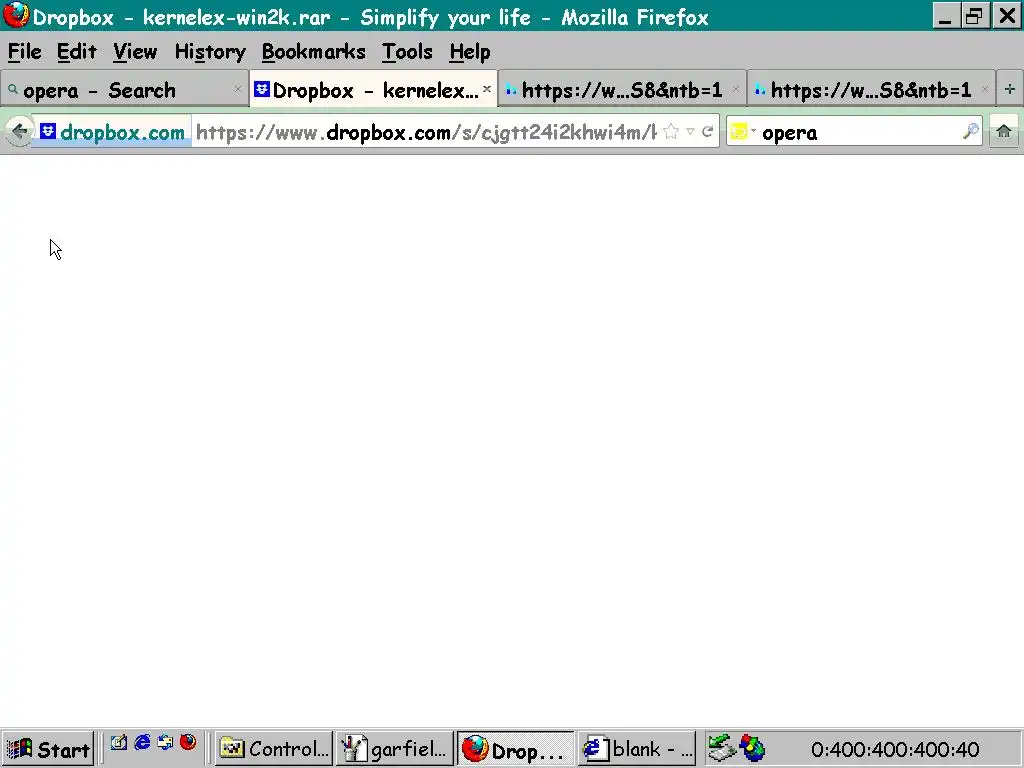Click the favicon on the third https tab
Image resolution: width=1024 pixels, height=768 pixels.
coord(511,89)
